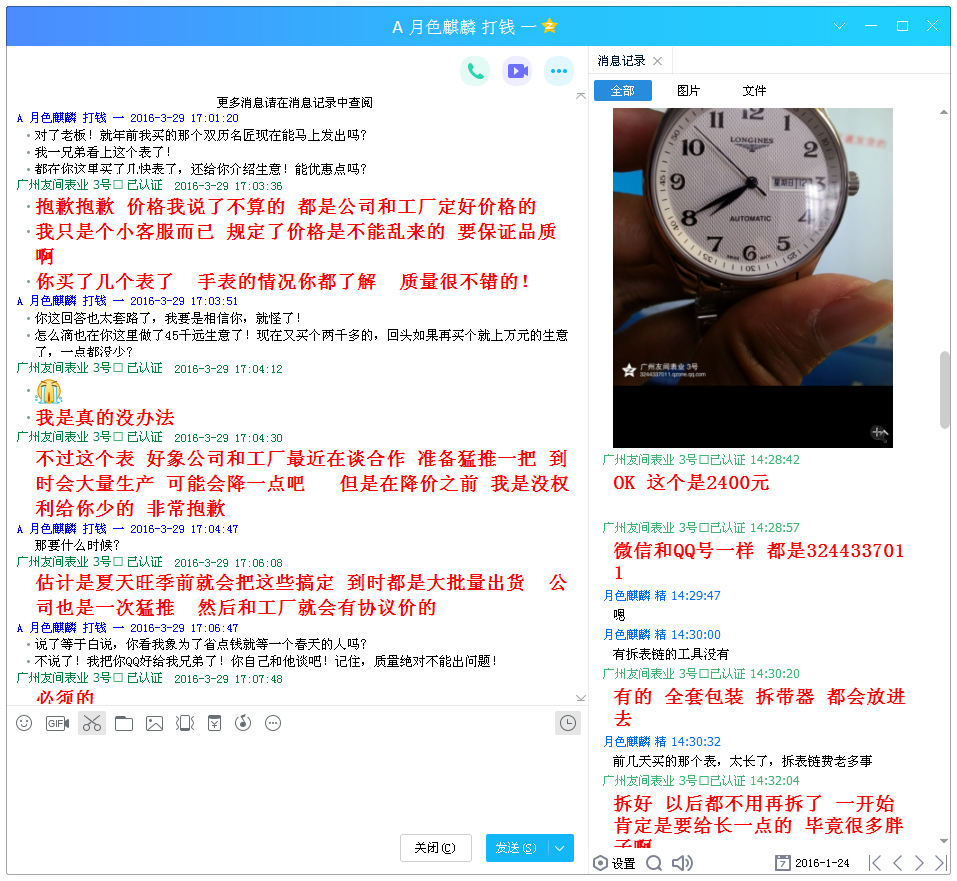Open the GIF sticker panel
This screenshot has width=957, height=881.
click(57, 723)
